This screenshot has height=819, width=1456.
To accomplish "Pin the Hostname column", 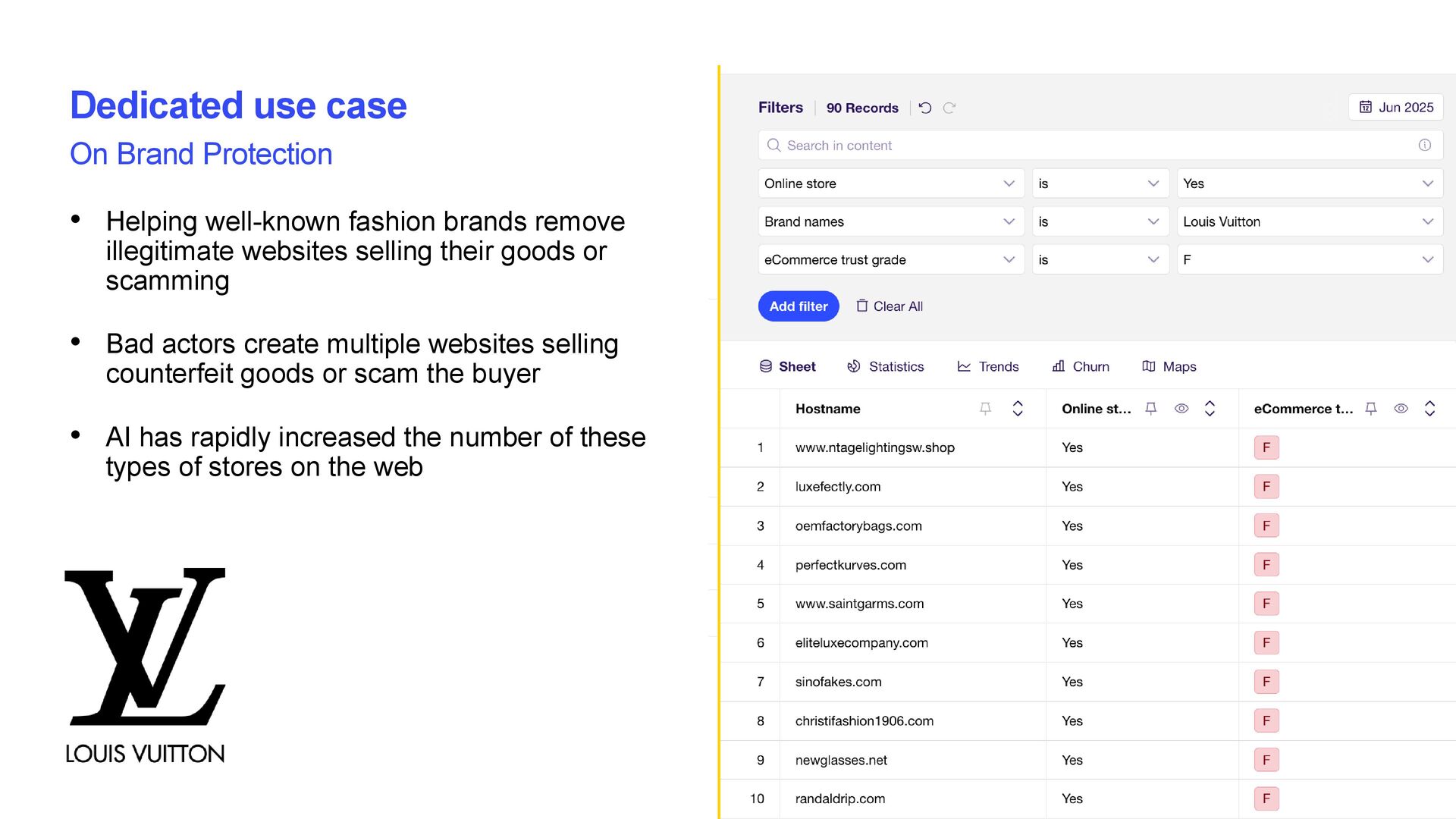I will click(985, 409).
